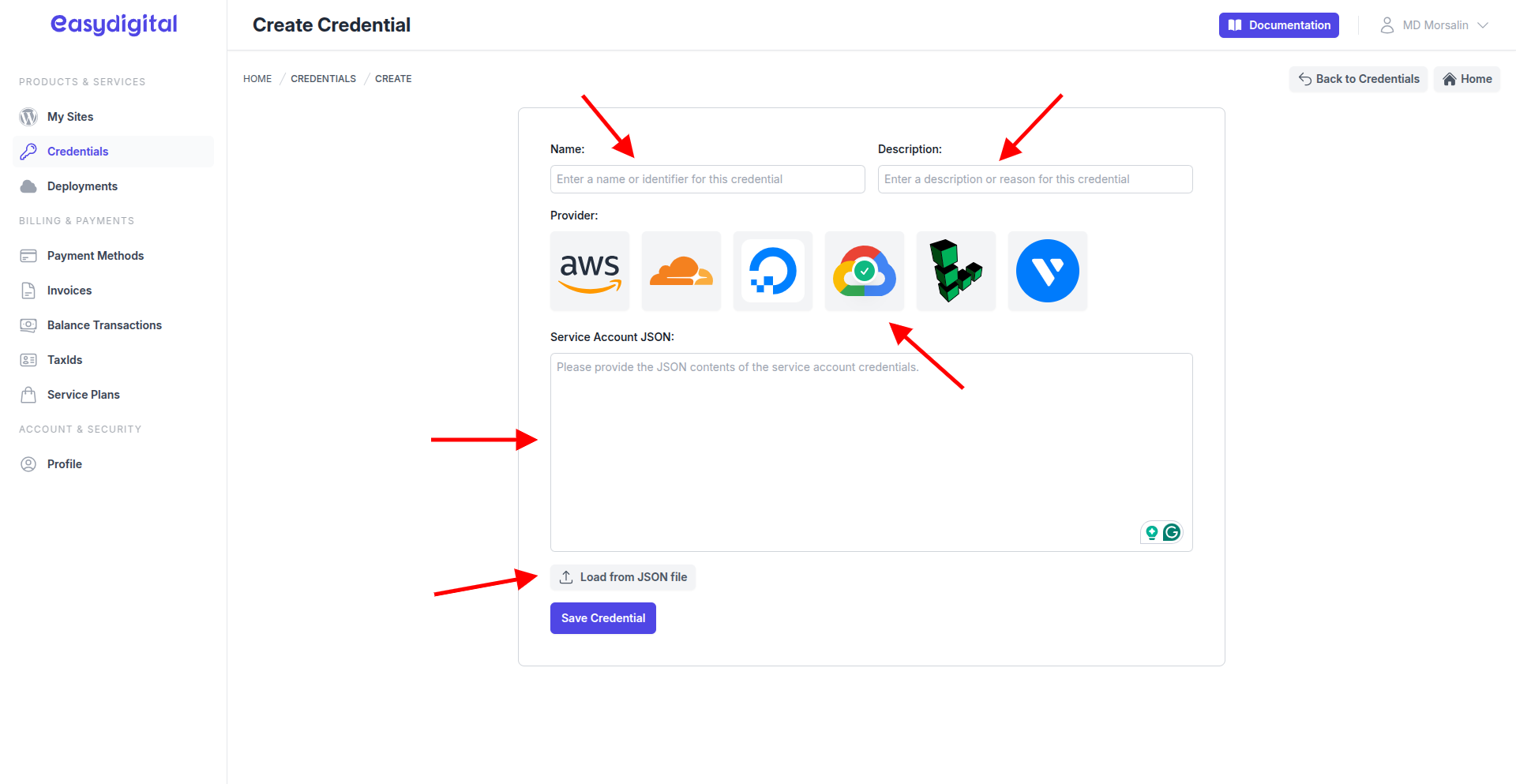Image resolution: width=1516 pixels, height=784 pixels.
Task: Open the CREDENTIALS breadcrumb dropdown path
Action: [x=323, y=78]
